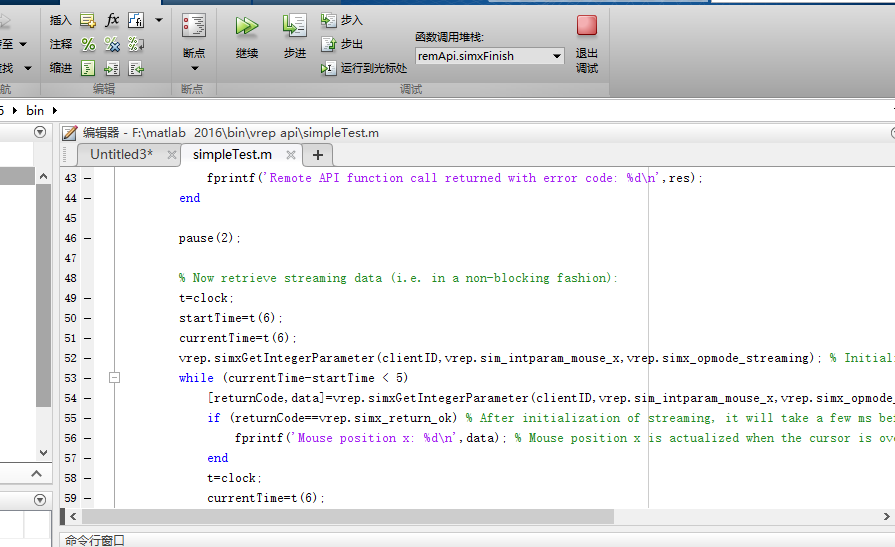Select the simpleTest.m tab
This screenshot has width=895, height=547.
click(232, 155)
